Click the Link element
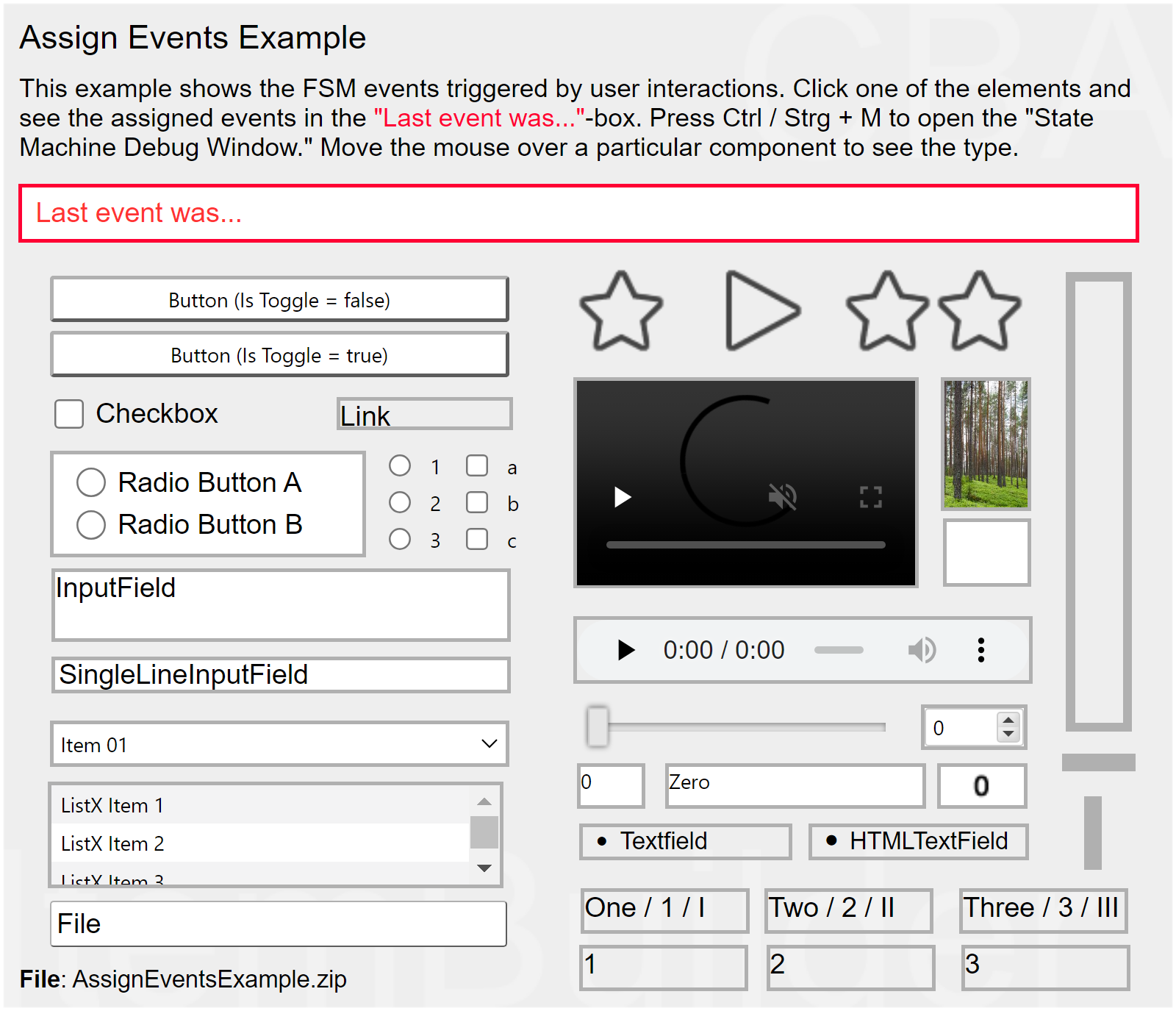The width and height of the screenshot is (1176, 1011). point(423,415)
